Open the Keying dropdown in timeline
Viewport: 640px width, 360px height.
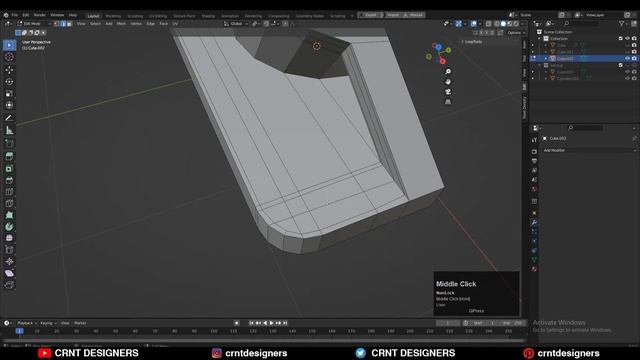click(x=48, y=323)
